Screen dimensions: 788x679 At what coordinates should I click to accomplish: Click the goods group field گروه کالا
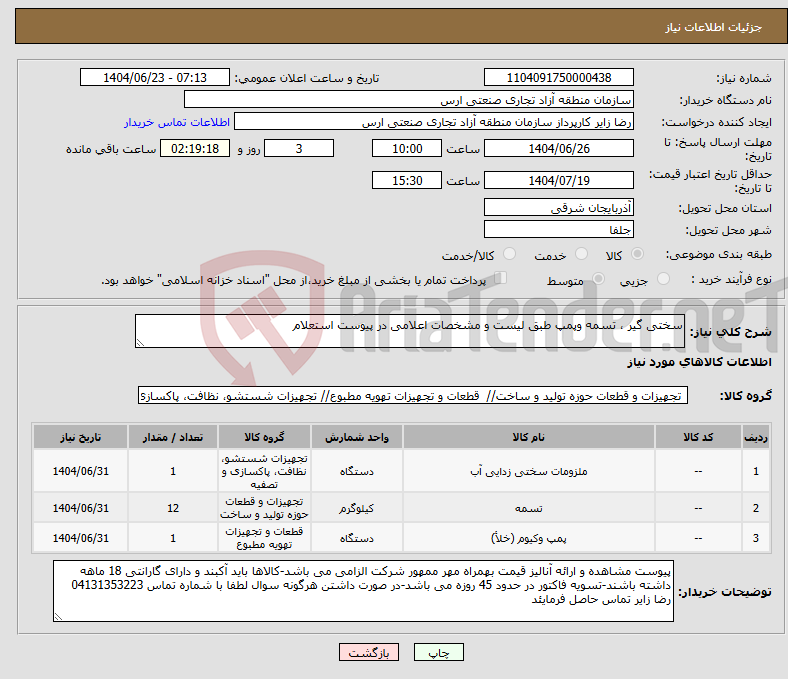pyautogui.click(x=413, y=395)
